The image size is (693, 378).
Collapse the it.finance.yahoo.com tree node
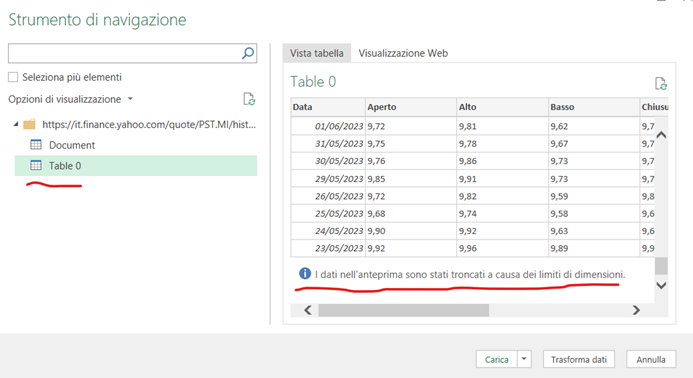click(x=16, y=125)
